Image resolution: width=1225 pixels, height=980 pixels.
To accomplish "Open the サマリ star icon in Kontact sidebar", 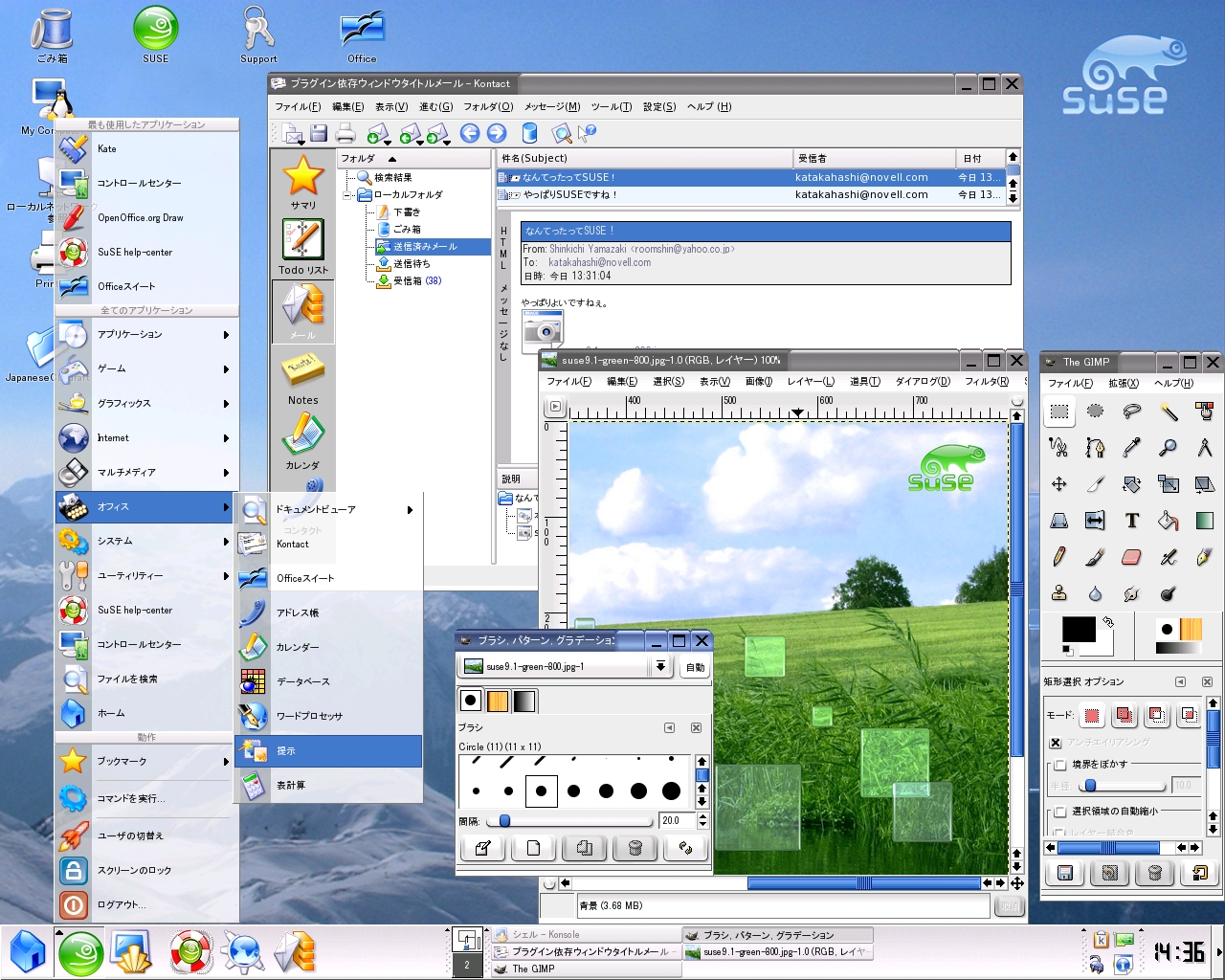I will pos(303,182).
